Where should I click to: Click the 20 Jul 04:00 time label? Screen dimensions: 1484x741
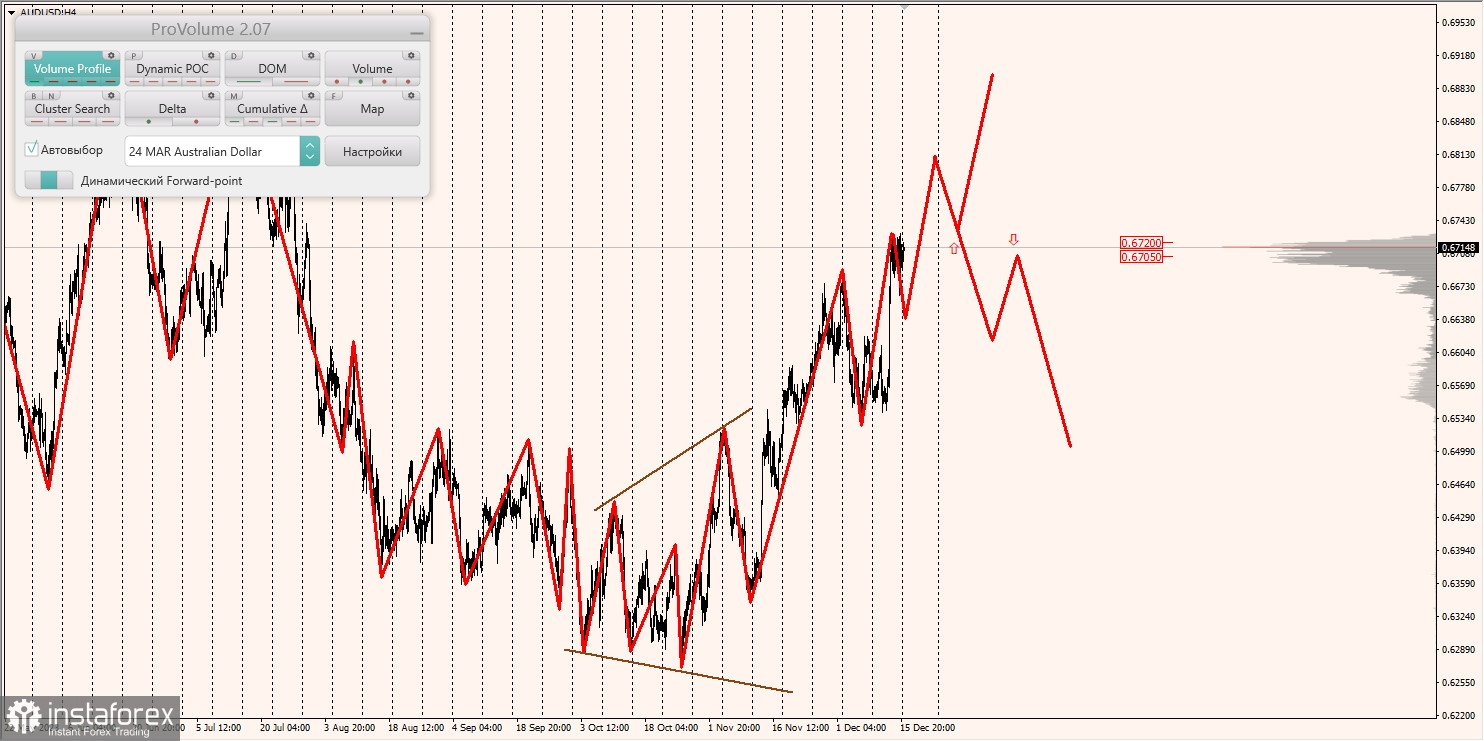285,728
